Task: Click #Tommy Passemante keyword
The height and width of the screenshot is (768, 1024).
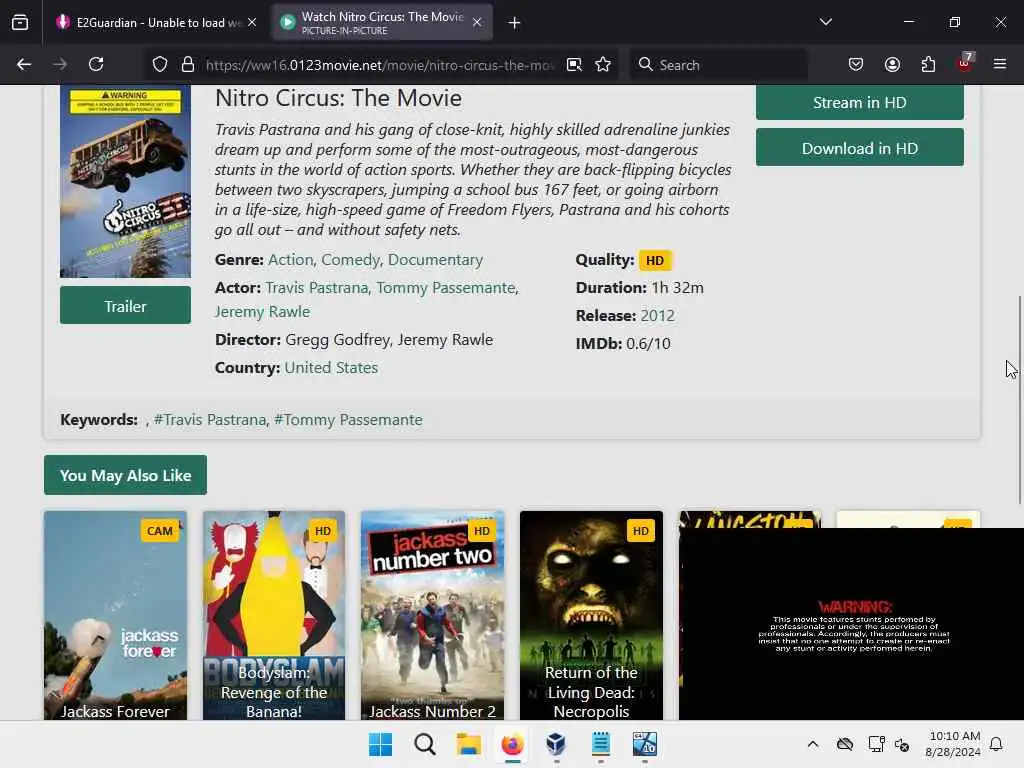Action: pos(348,420)
